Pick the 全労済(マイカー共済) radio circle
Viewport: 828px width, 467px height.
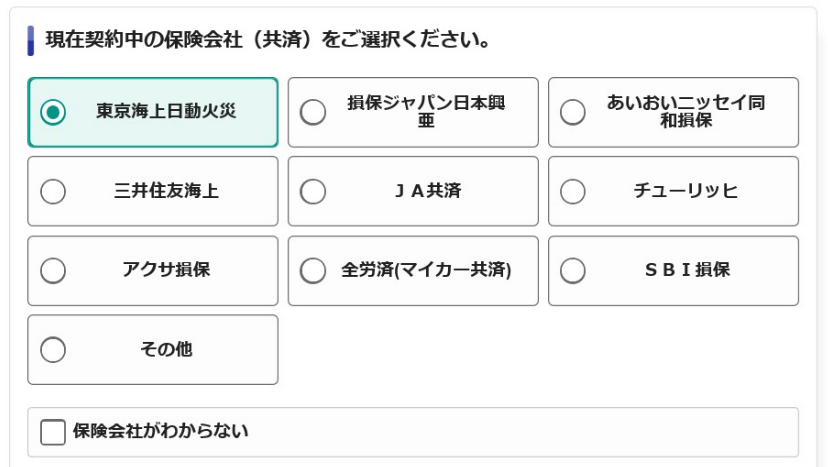pos(313,270)
